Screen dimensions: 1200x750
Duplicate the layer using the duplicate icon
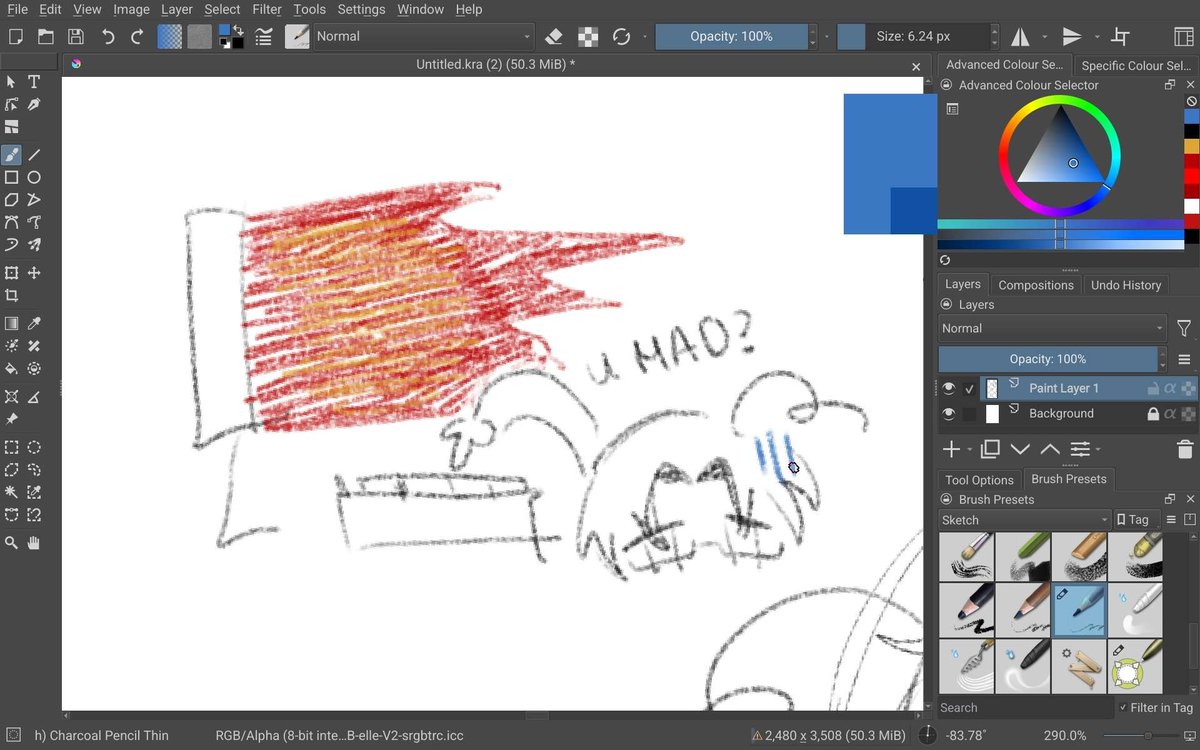pyautogui.click(x=990, y=450)
